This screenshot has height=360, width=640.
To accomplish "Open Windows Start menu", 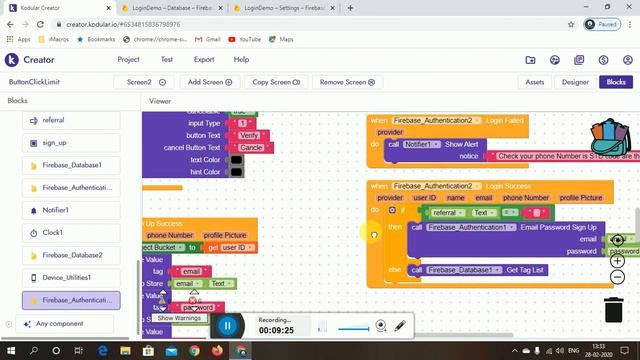I will [11, 351].
